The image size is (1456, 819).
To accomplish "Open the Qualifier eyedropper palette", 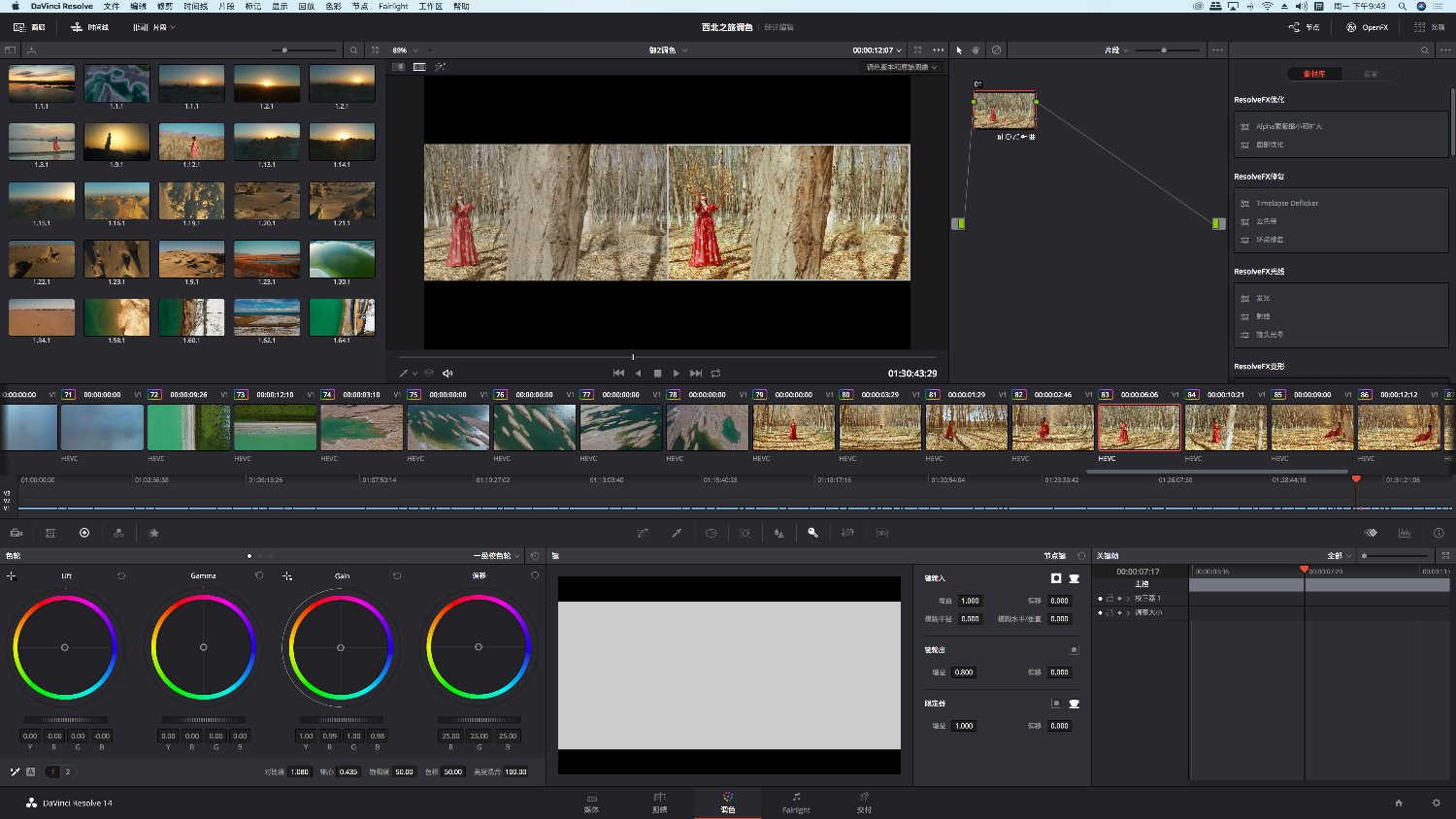I will point(677,533).
